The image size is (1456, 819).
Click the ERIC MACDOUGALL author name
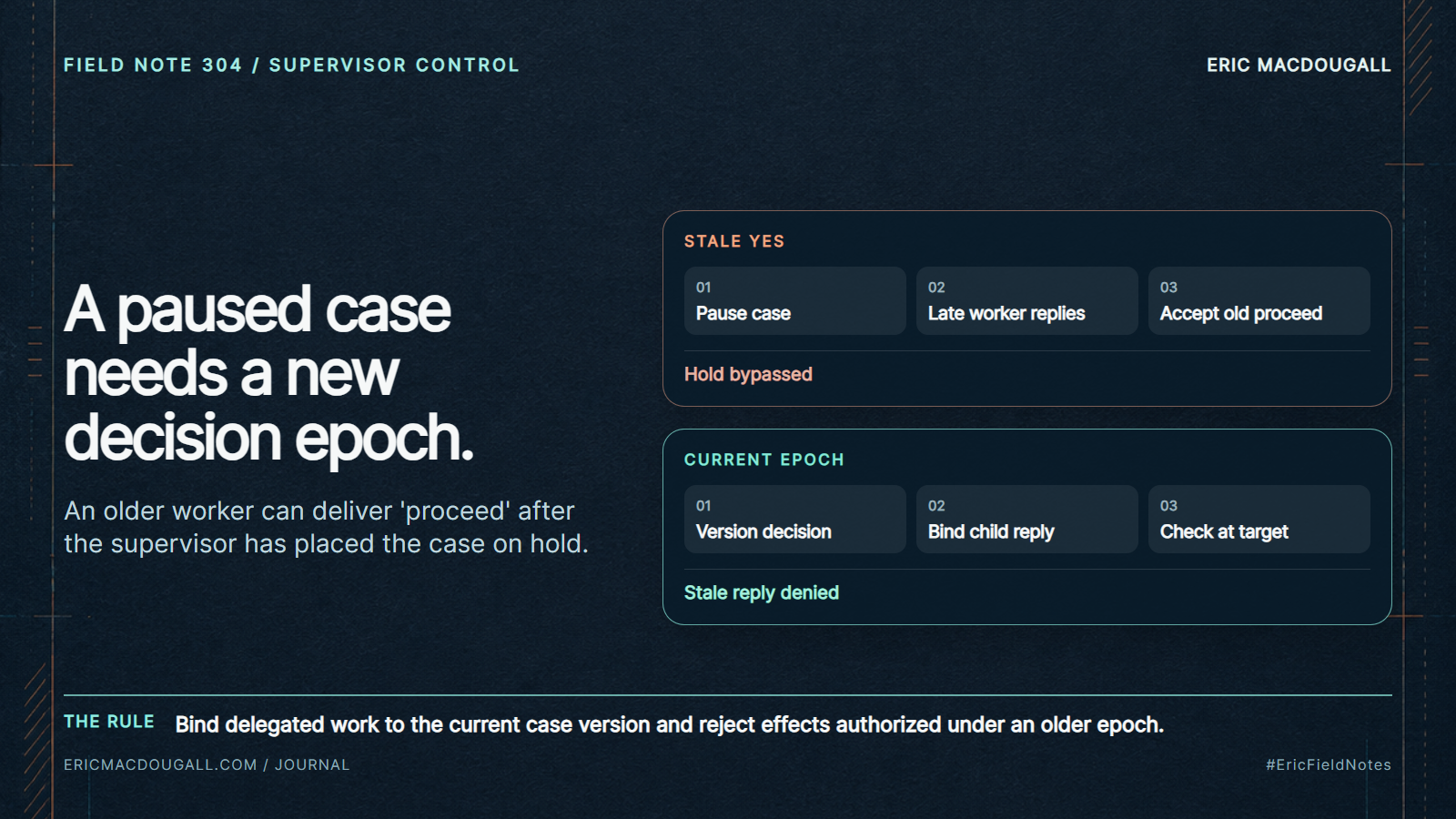click(x=1299, y=65)
